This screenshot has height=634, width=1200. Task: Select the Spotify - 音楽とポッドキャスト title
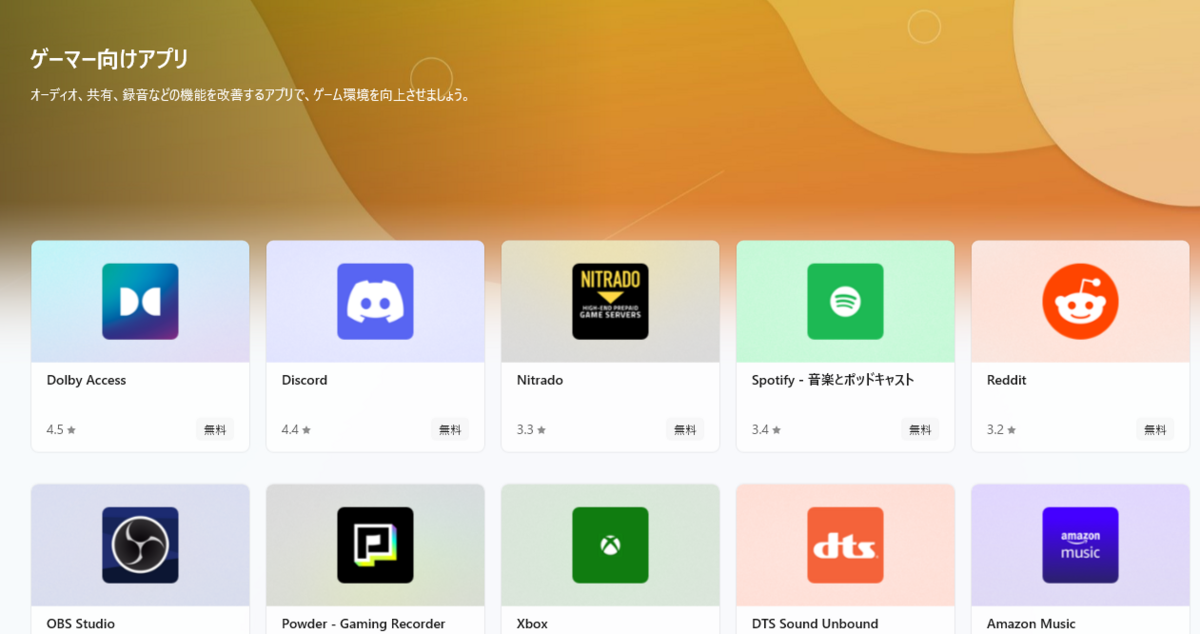point(833,380)
